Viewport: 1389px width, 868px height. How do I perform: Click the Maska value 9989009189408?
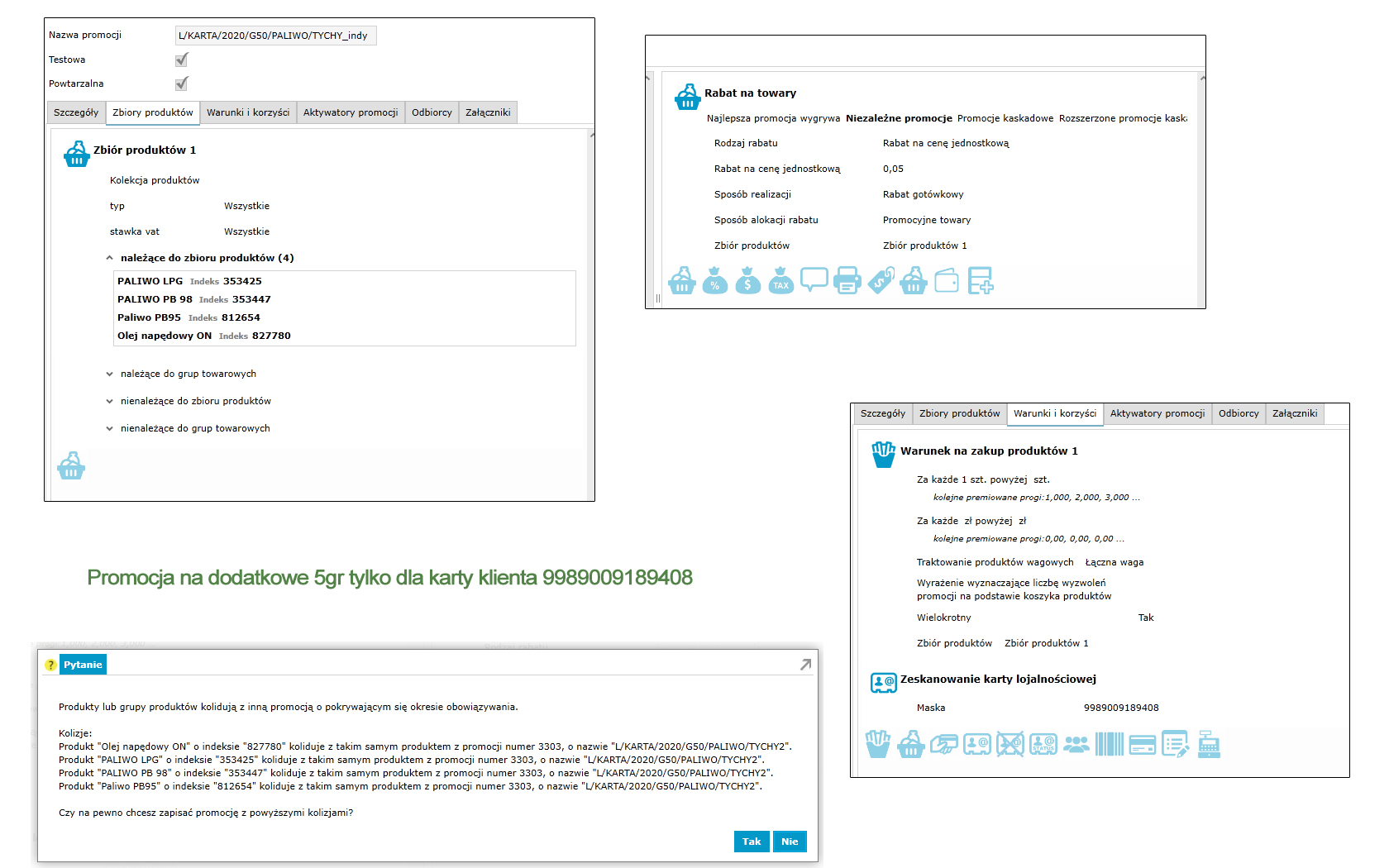point(1121,708)
